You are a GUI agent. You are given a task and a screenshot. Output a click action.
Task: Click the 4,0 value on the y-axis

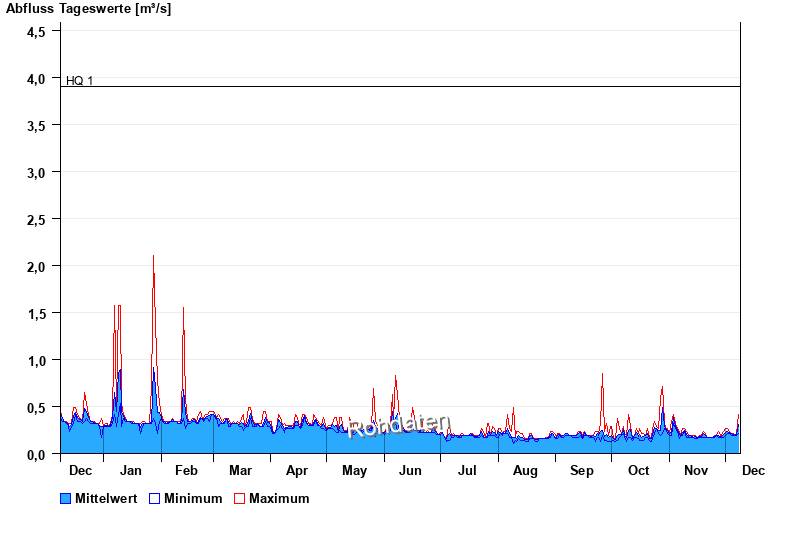point(36,78)
